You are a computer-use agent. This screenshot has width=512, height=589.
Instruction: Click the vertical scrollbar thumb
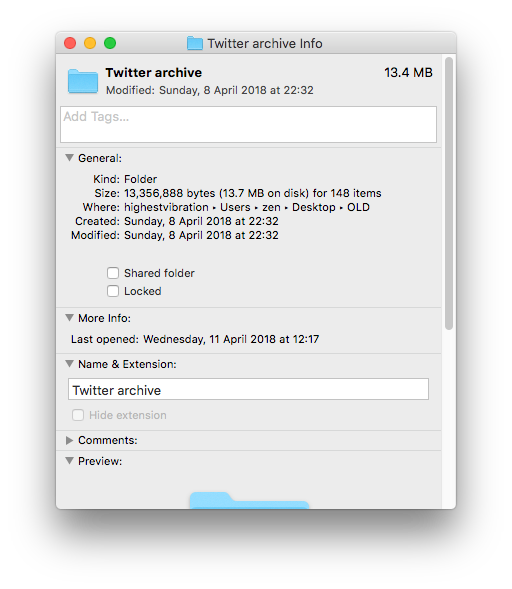[449, 193]
